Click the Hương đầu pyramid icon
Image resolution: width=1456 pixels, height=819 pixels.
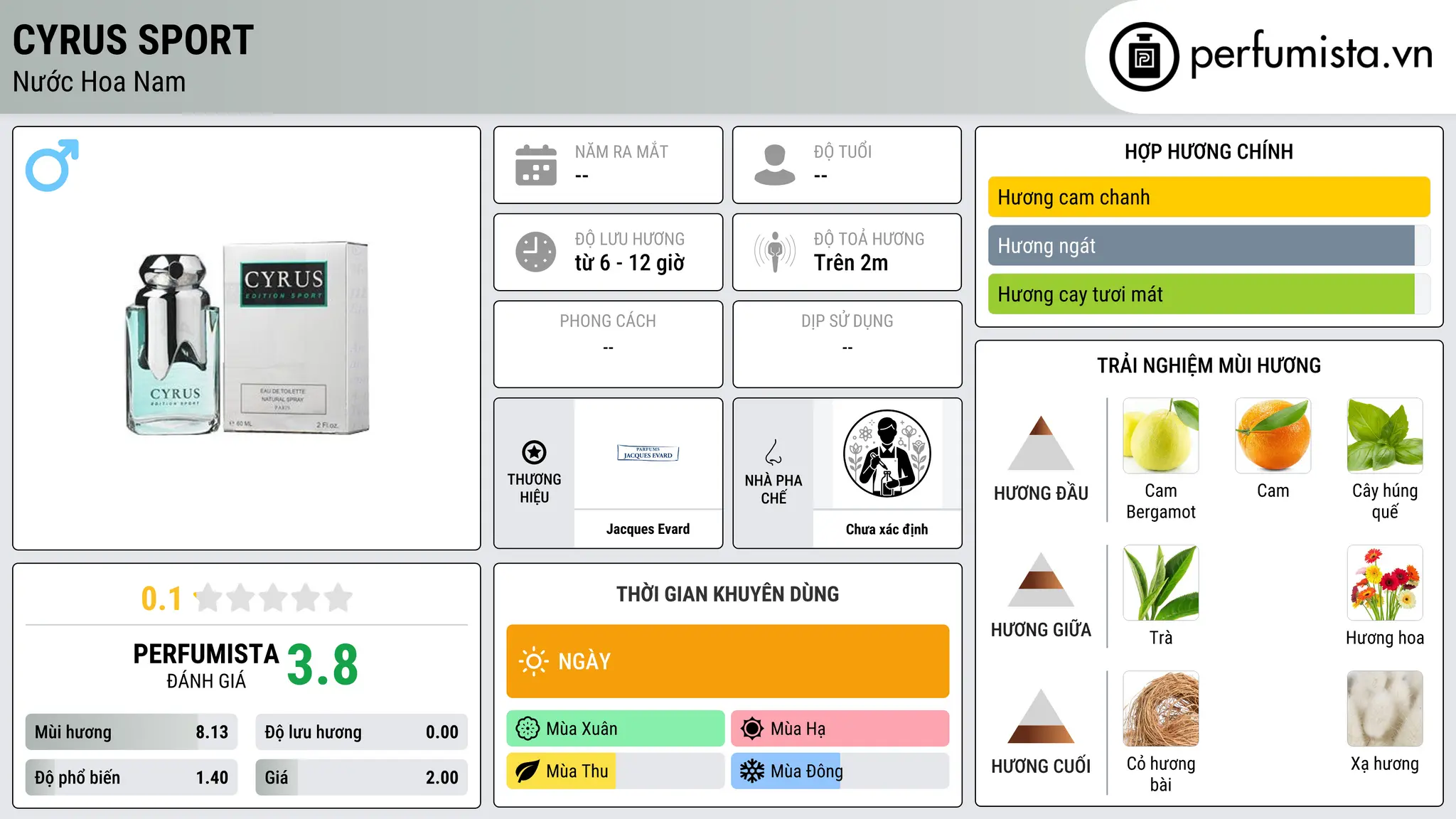tap(1042, 443)
